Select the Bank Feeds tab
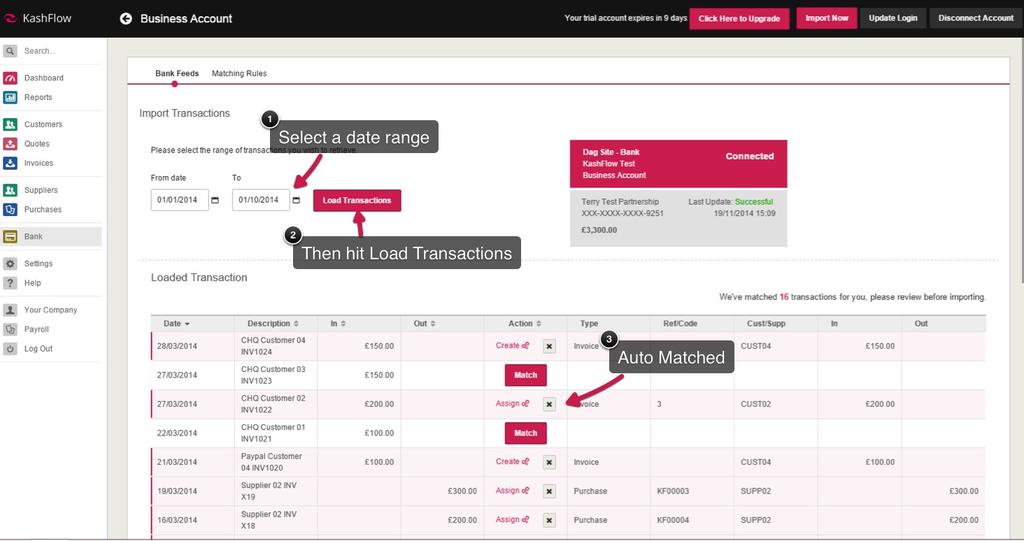This screenshot has width=1024, height=541. click(x=176, y=73)
